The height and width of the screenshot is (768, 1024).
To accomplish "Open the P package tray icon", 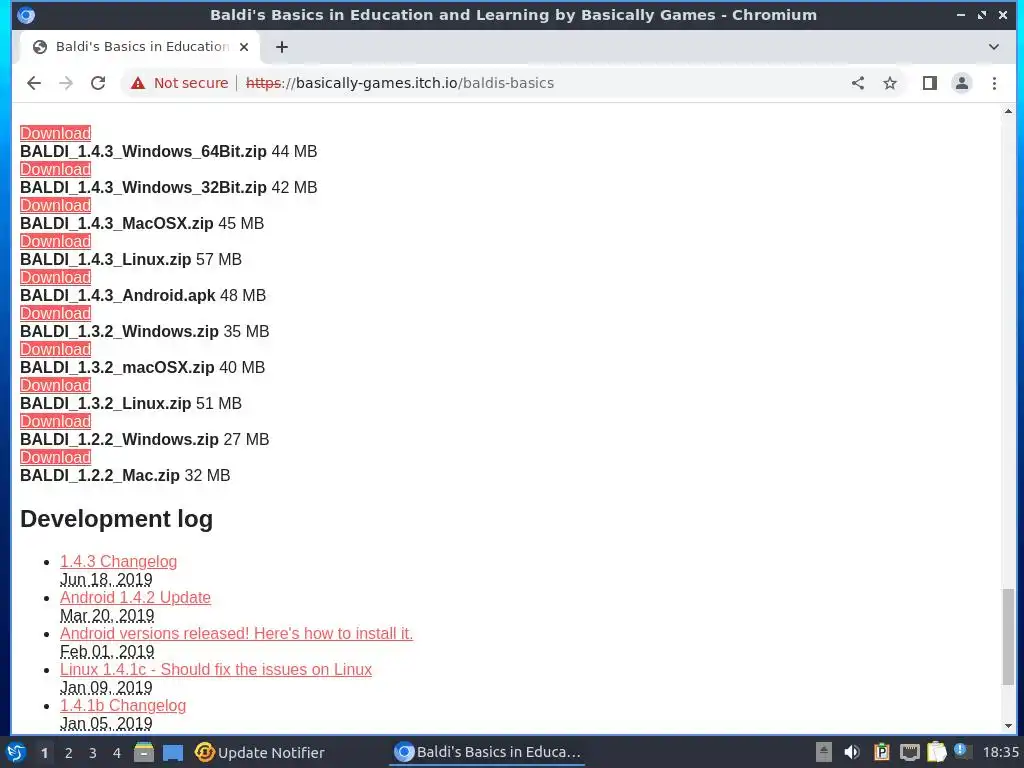I will point(881,752).
